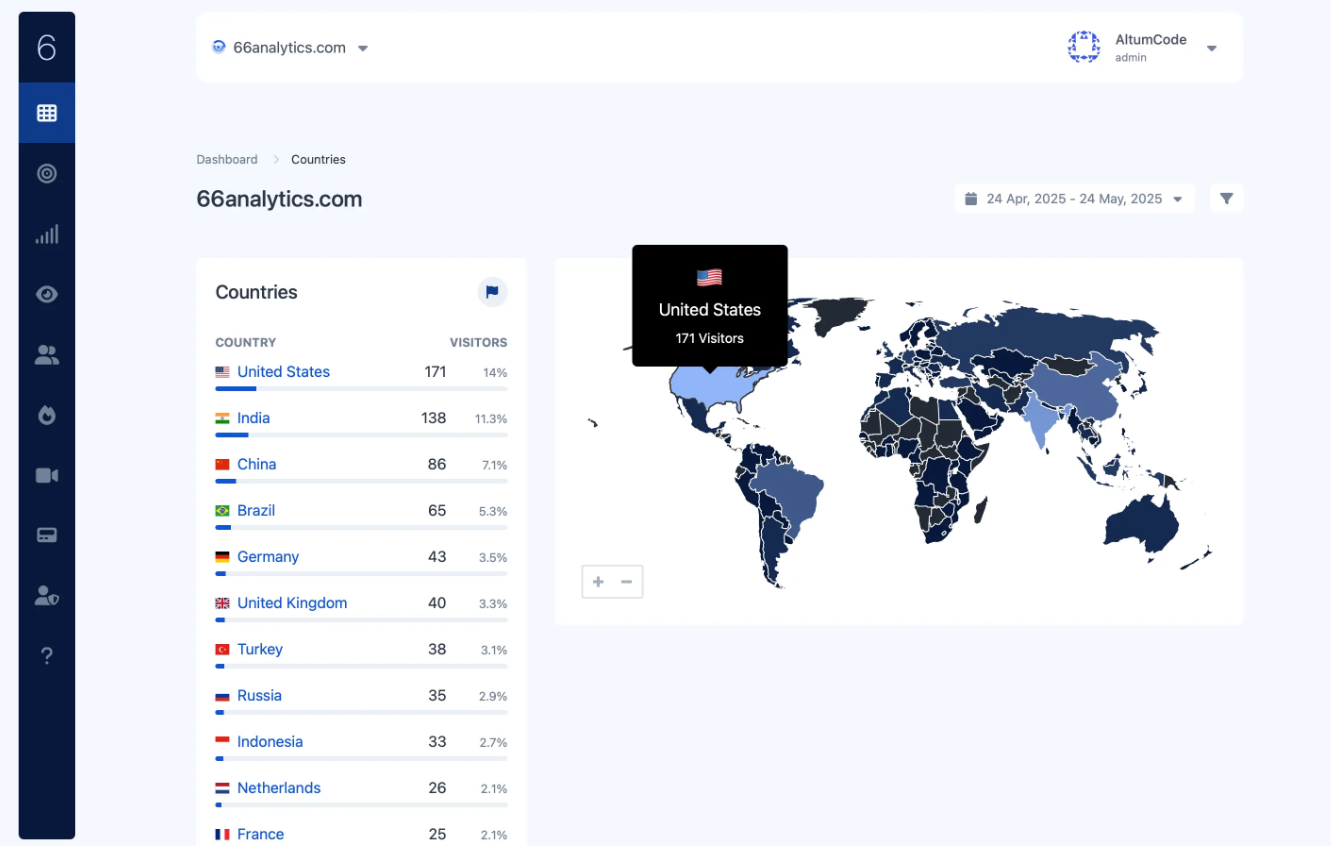The height and width of the screenshot is (846, 1331).
Task: Click the goals target icon in sidebar
Action: pos(47,174)
